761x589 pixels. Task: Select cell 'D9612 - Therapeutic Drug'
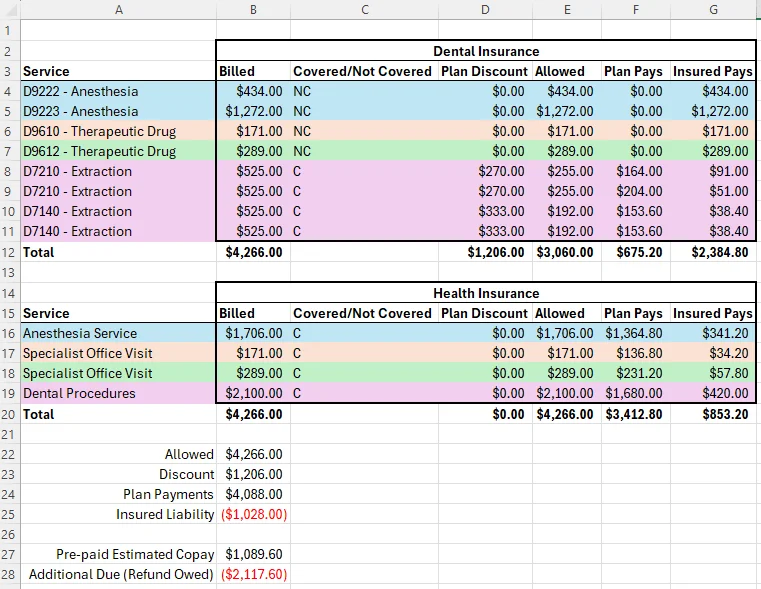118,151
